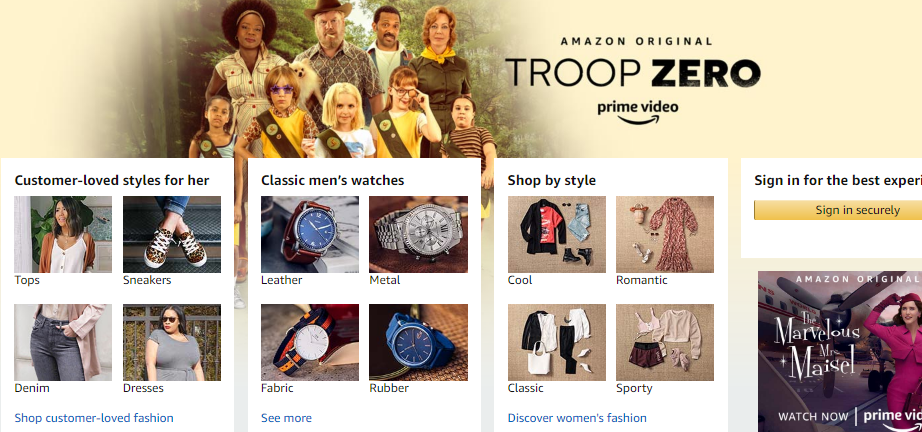Open The Marvelous Mrs. Maisel ad
The image size is (922, 432).
(x=840, y=351)
